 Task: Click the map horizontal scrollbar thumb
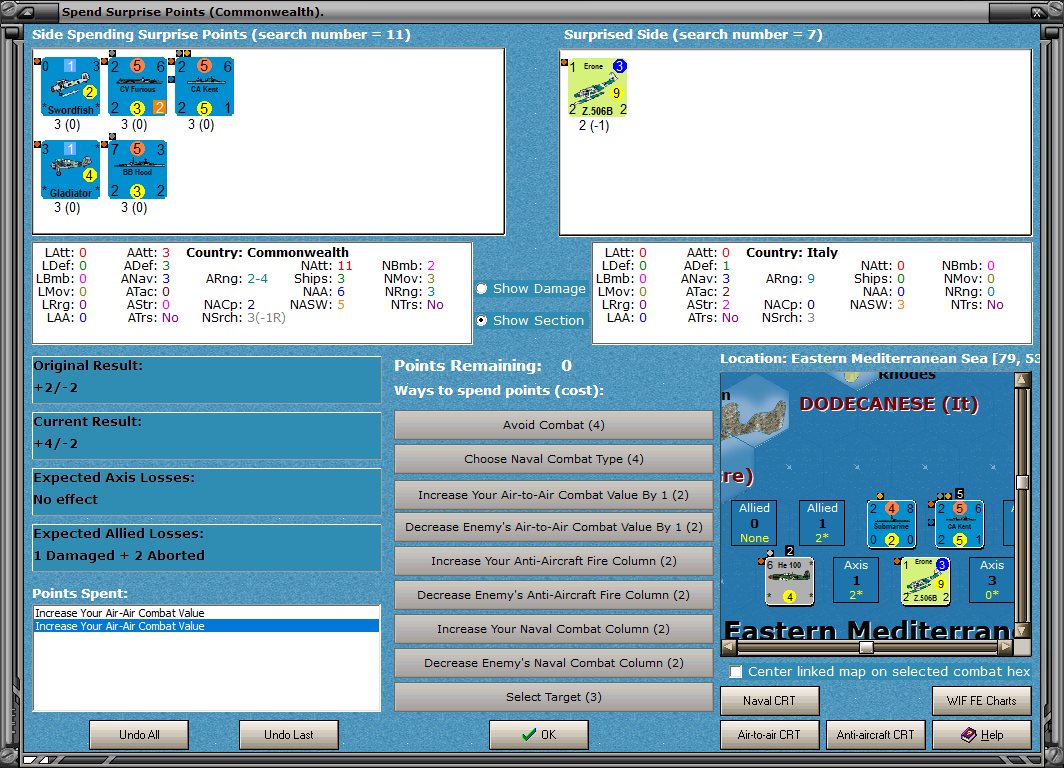(866, 647)
